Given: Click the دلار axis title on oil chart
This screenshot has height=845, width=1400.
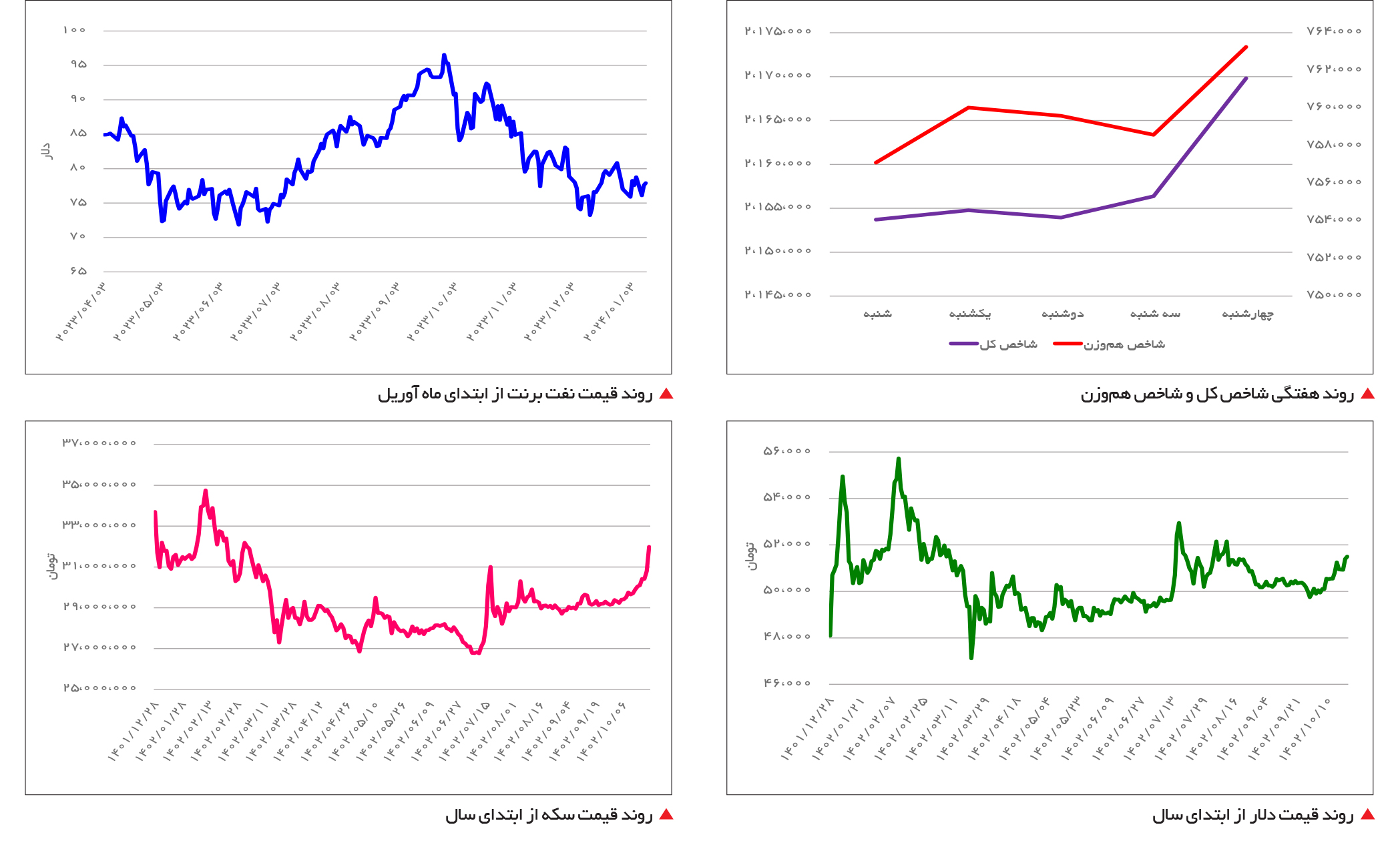Looking at the screenshot, I should point(46,151).
